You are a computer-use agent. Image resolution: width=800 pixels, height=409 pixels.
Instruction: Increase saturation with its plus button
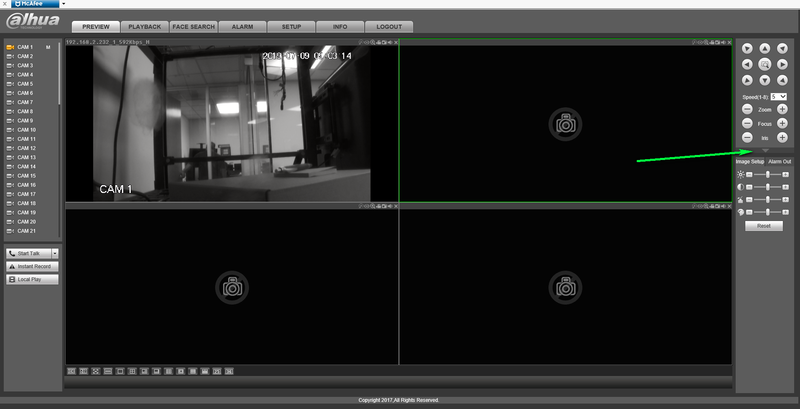tap(785, 199)
